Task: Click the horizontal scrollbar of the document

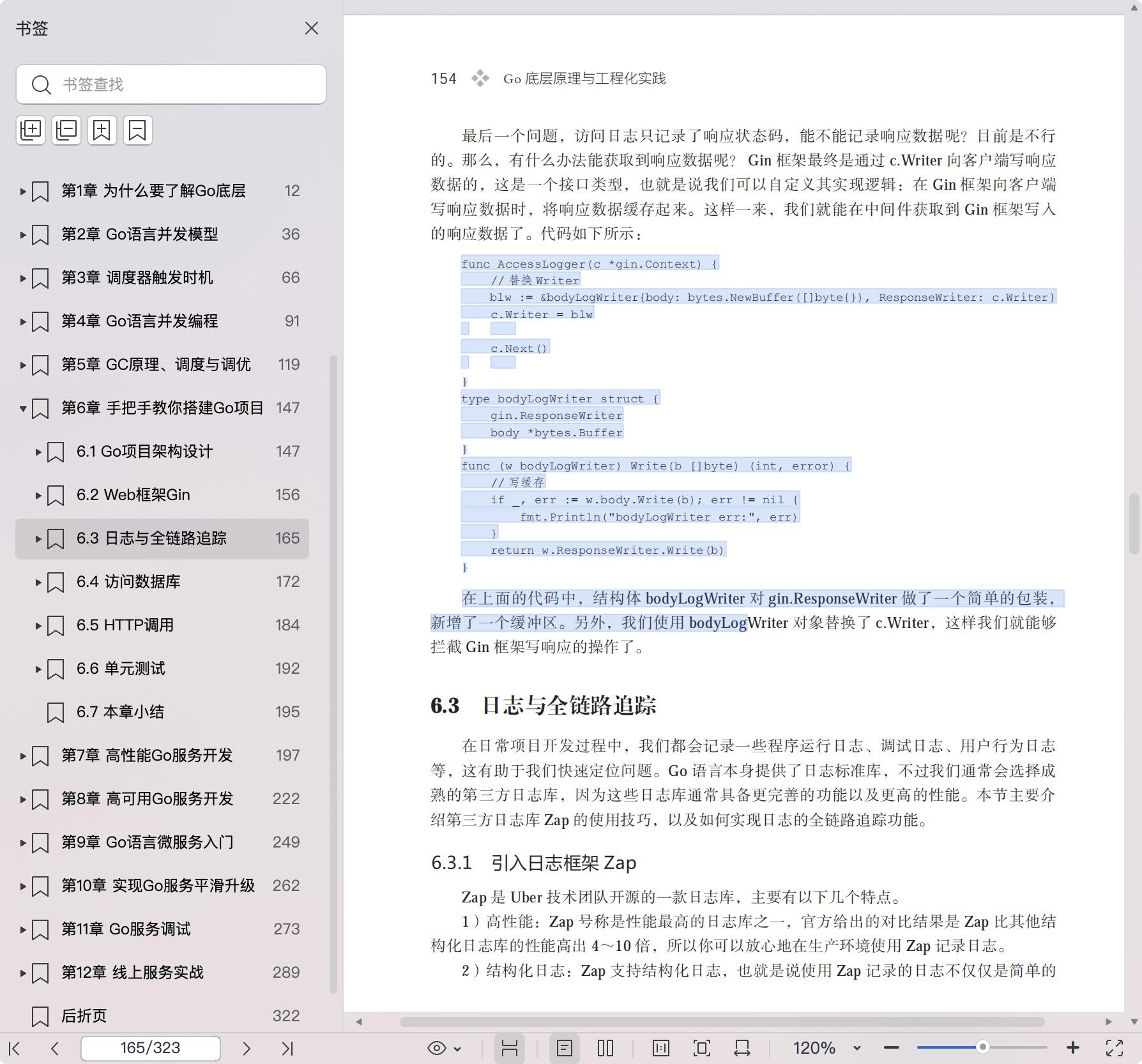Action: (722, 1021)
